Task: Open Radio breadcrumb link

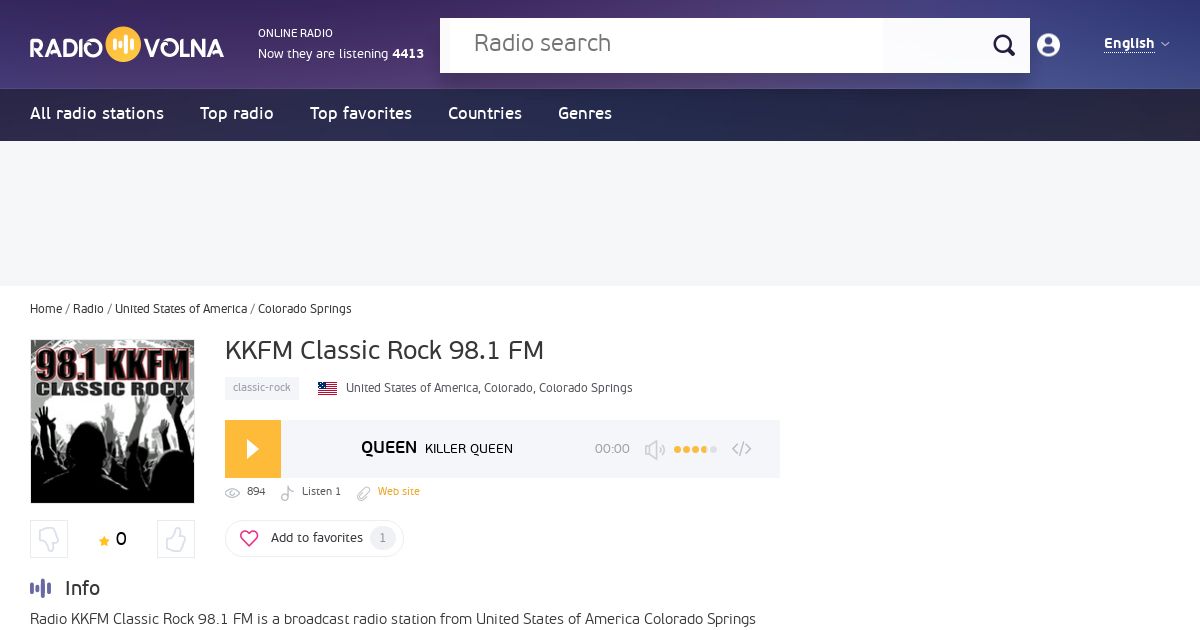Action: [x=88, y=309]
